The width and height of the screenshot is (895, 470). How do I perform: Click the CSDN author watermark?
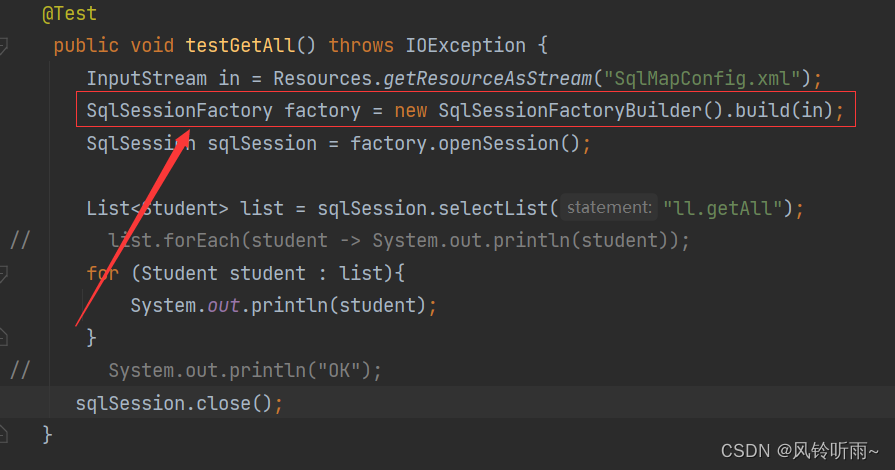pyautogui.click(x=802, y=449)
